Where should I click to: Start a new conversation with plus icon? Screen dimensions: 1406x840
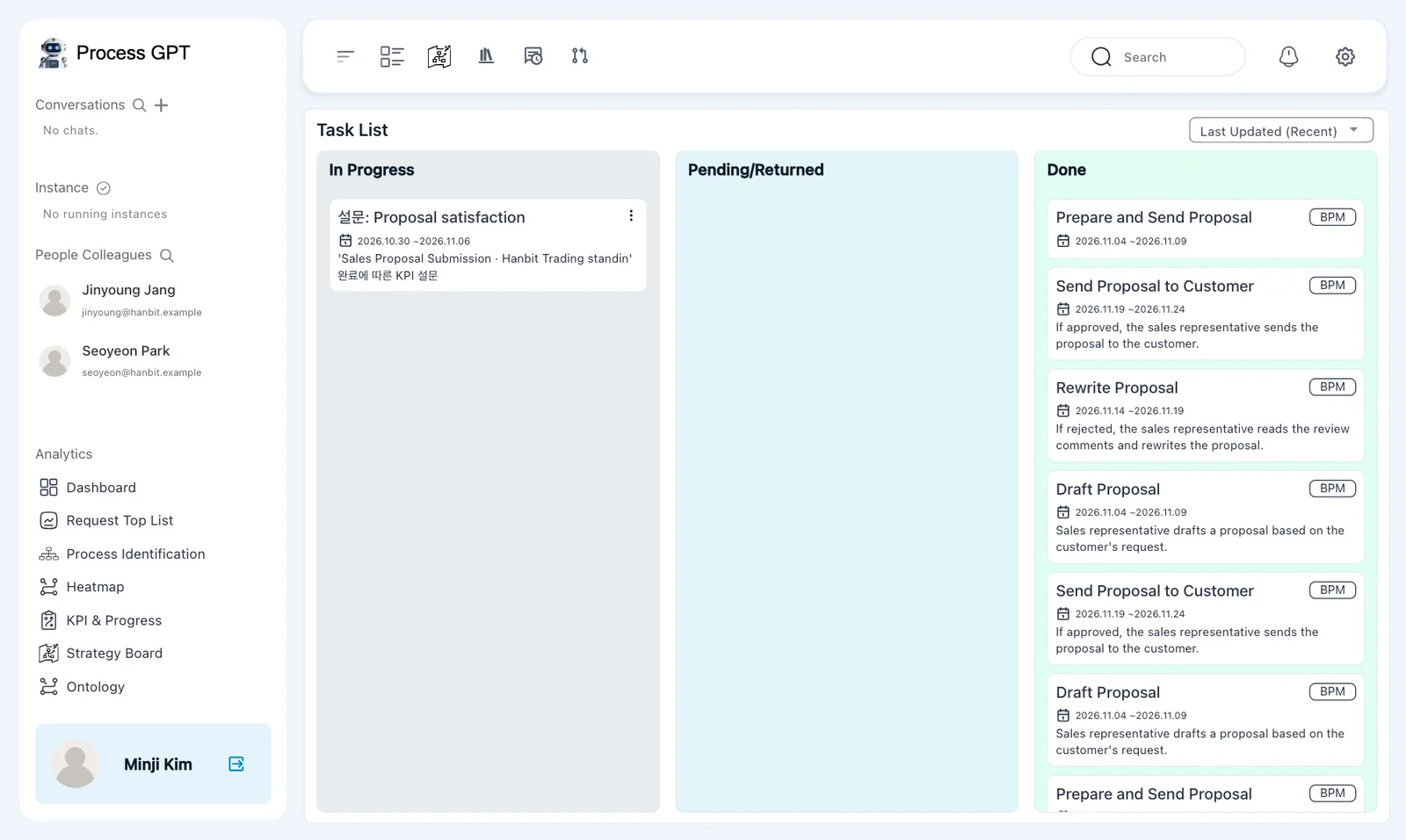pyautogui.click(x=161, y=105)
